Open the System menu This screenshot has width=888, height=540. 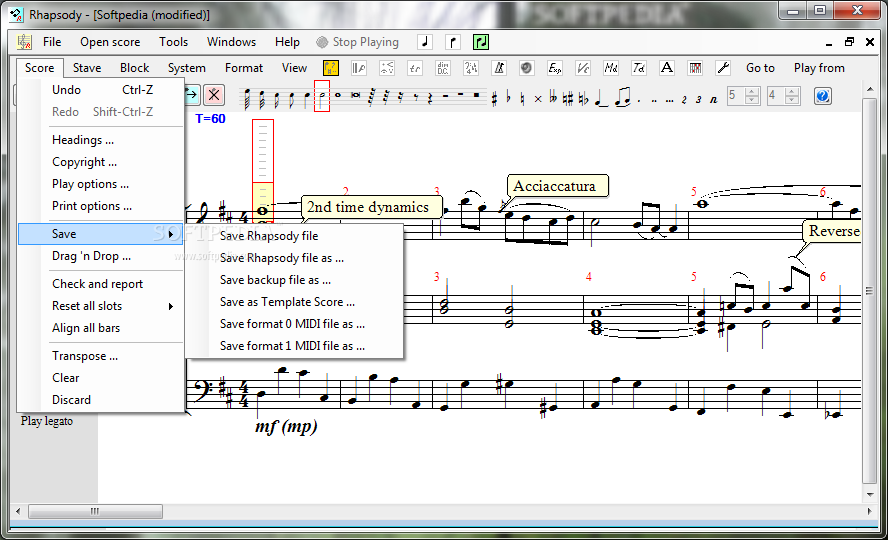coord(186,68)
